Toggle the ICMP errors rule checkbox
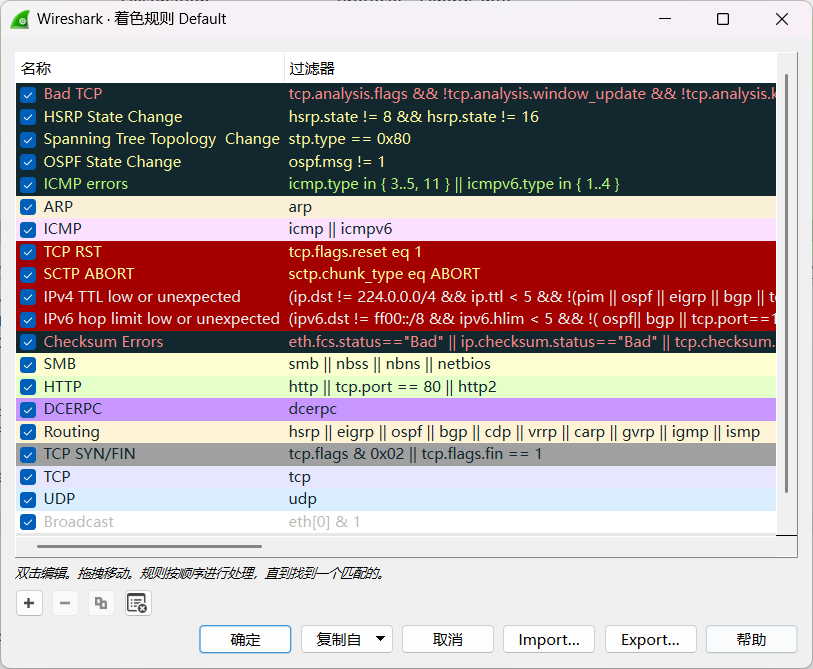This screenshot has width=813, height=669. 28,185
